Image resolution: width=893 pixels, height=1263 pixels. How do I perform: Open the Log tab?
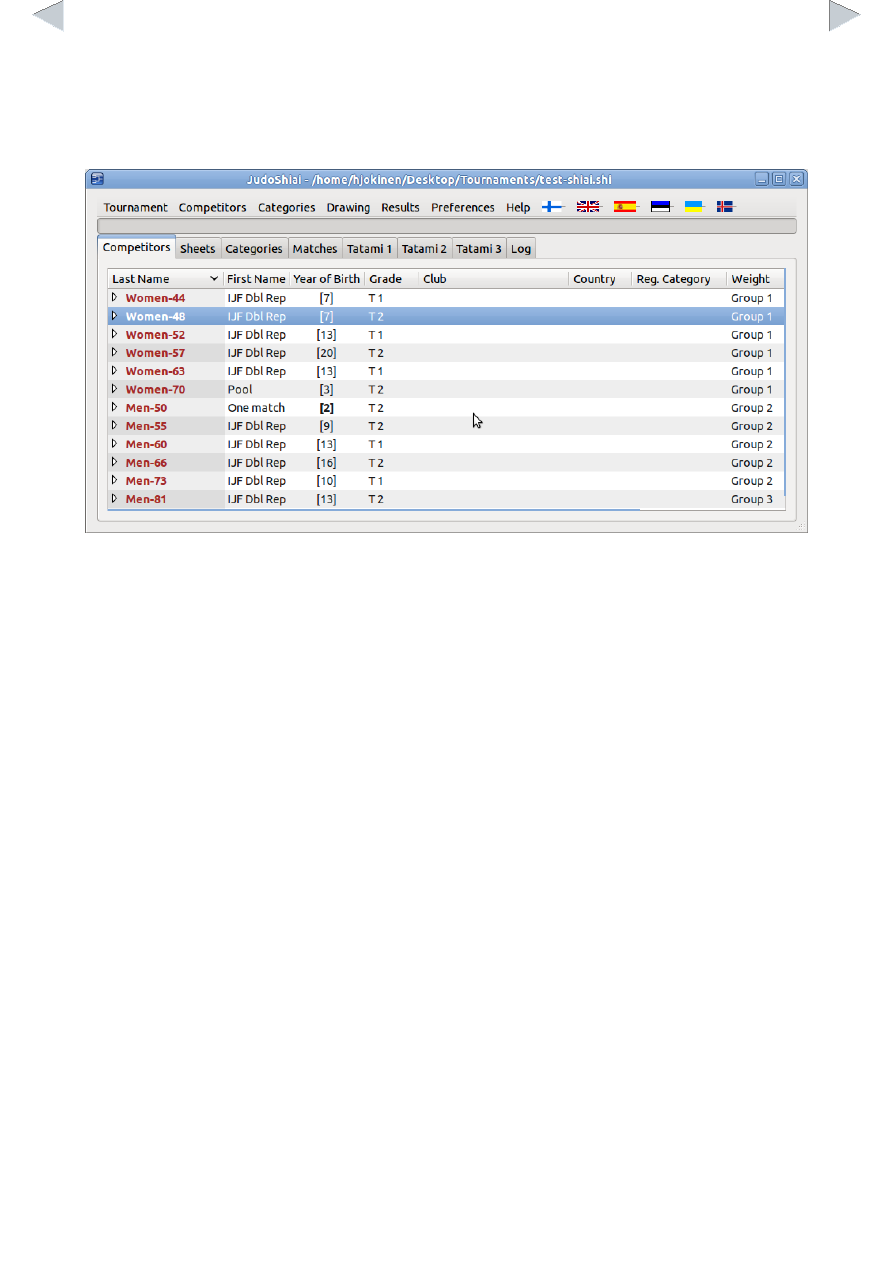click(521, 249)
